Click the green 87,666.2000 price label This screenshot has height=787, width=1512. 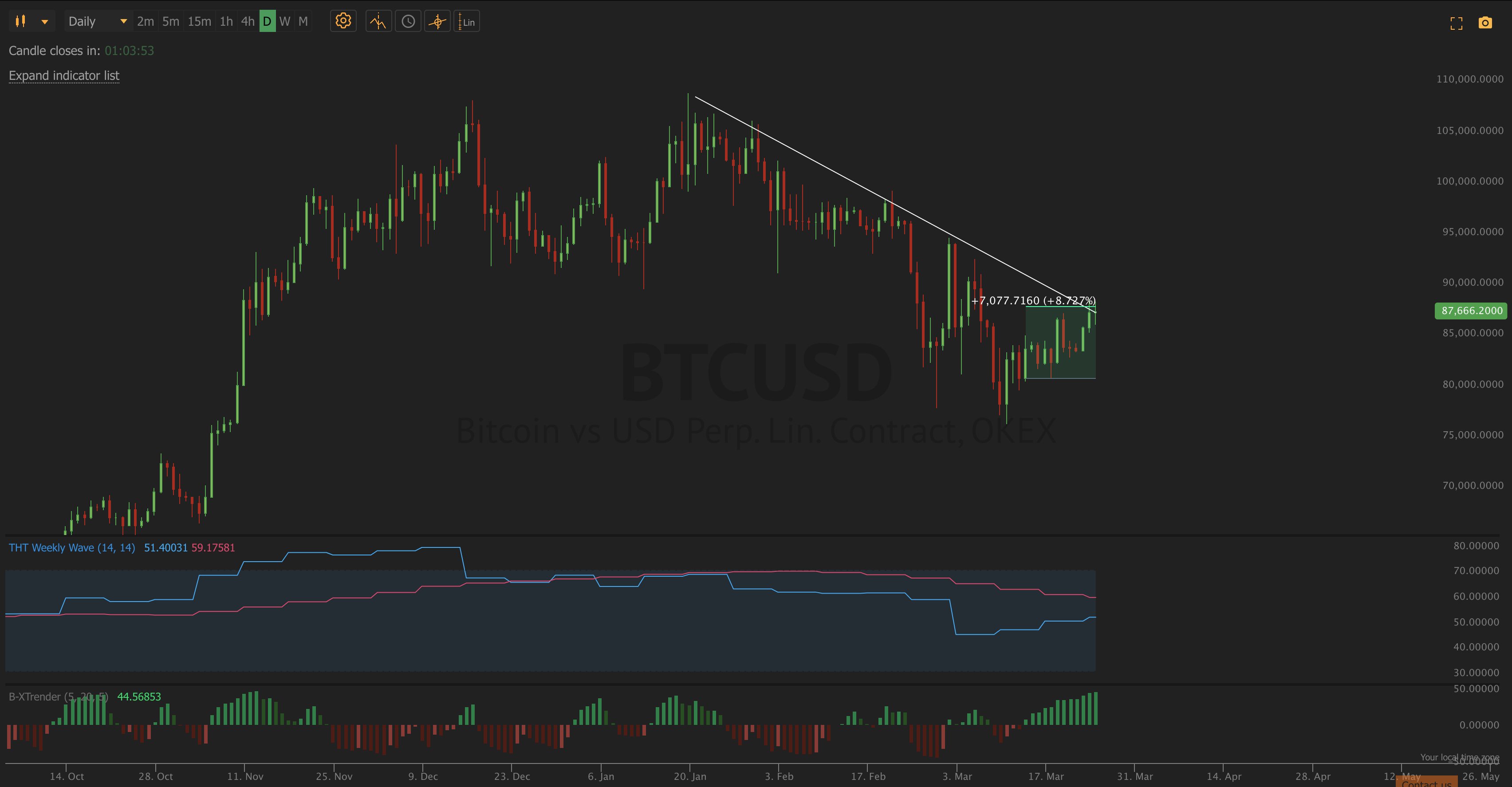(x=1471, y=311)
